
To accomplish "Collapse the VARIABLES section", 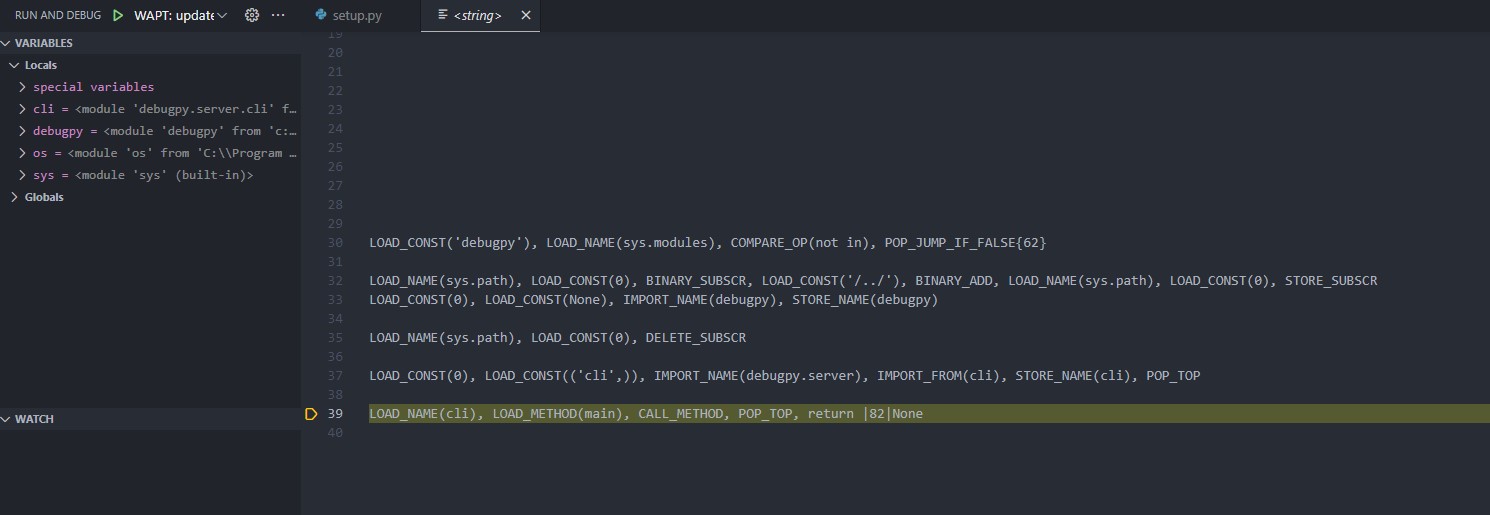I will pyautogui.click(x=43, y=43).
